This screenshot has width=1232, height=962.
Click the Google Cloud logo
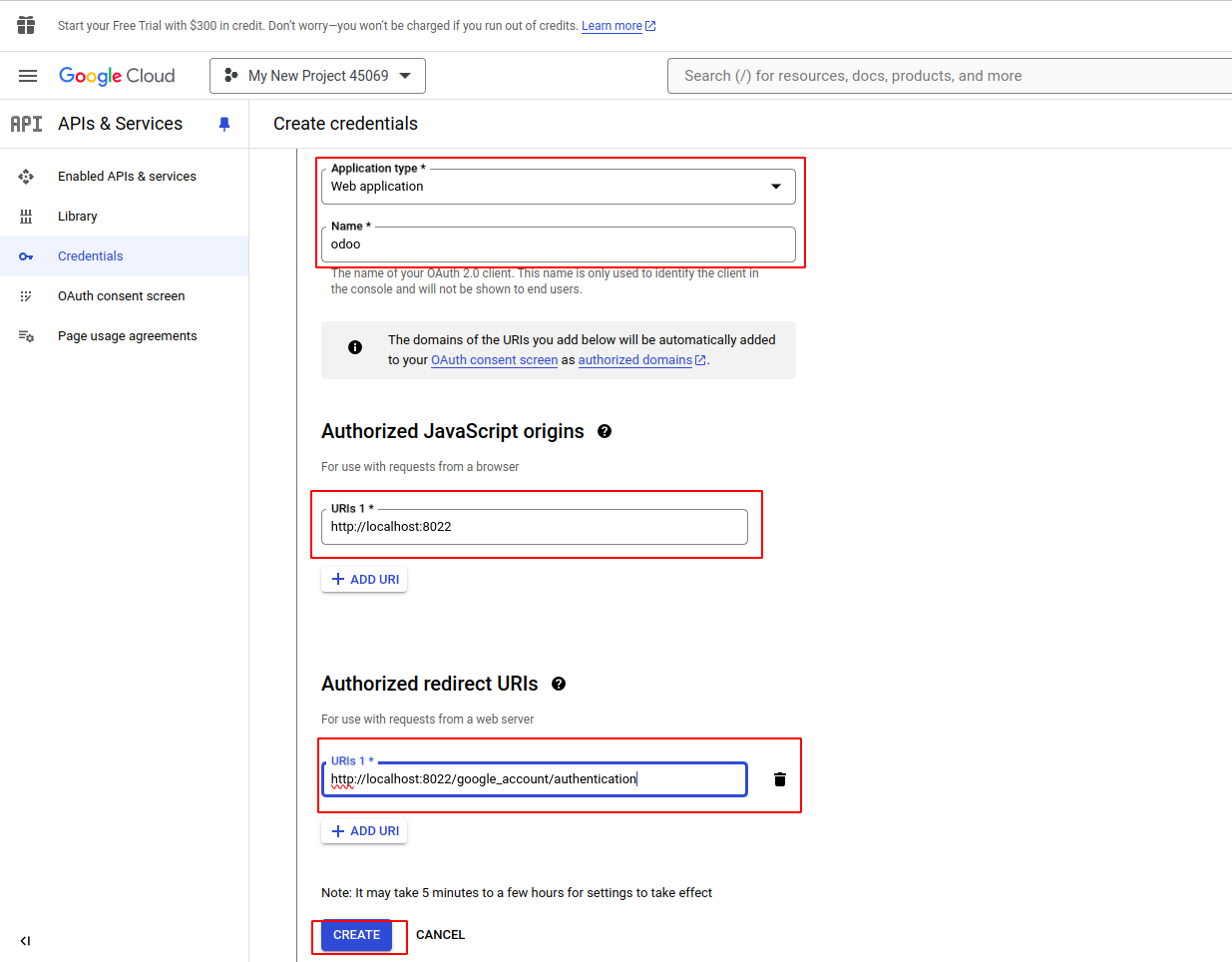point(117,76)
